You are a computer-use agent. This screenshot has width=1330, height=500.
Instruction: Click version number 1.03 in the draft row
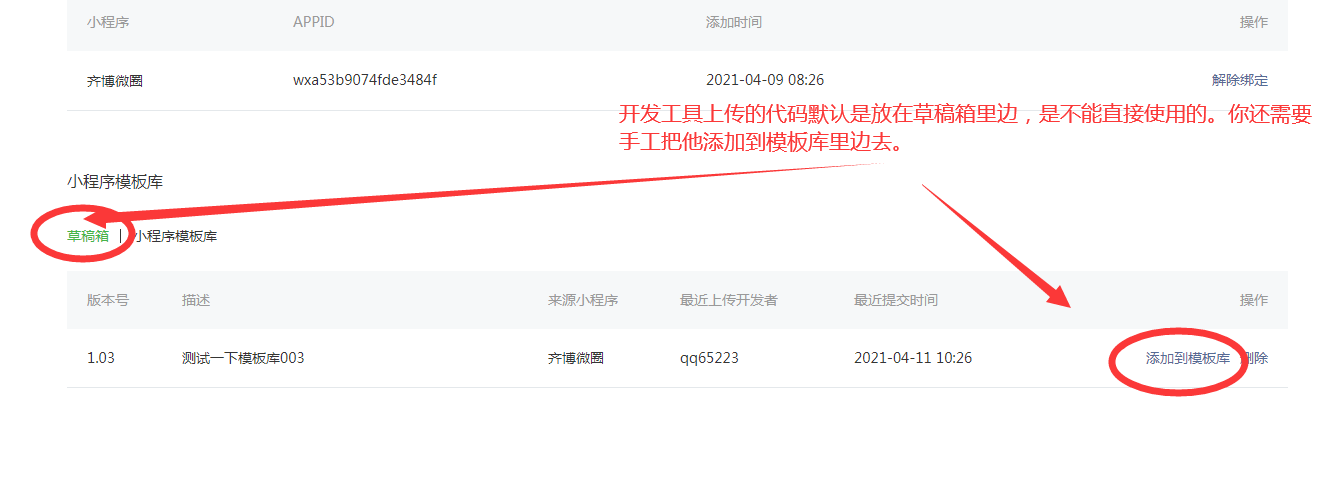[101, 358]
